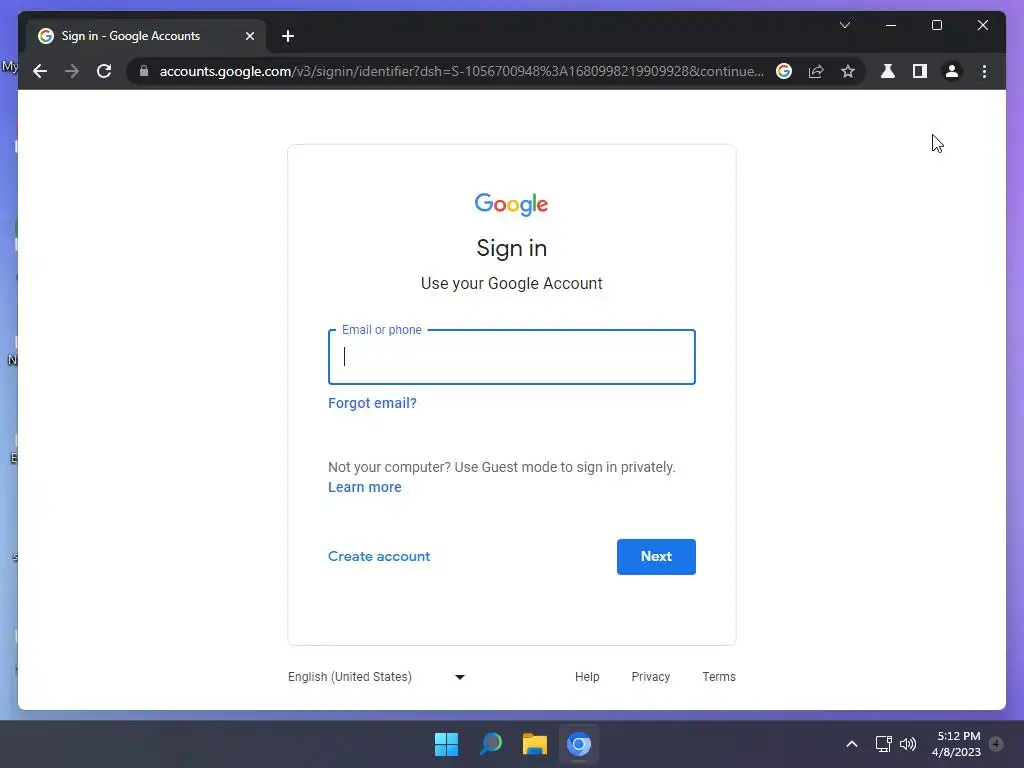Open the Privacy link
This screenshot has height=768, width=1024.
pyautogui.click(x=650, y=677)
